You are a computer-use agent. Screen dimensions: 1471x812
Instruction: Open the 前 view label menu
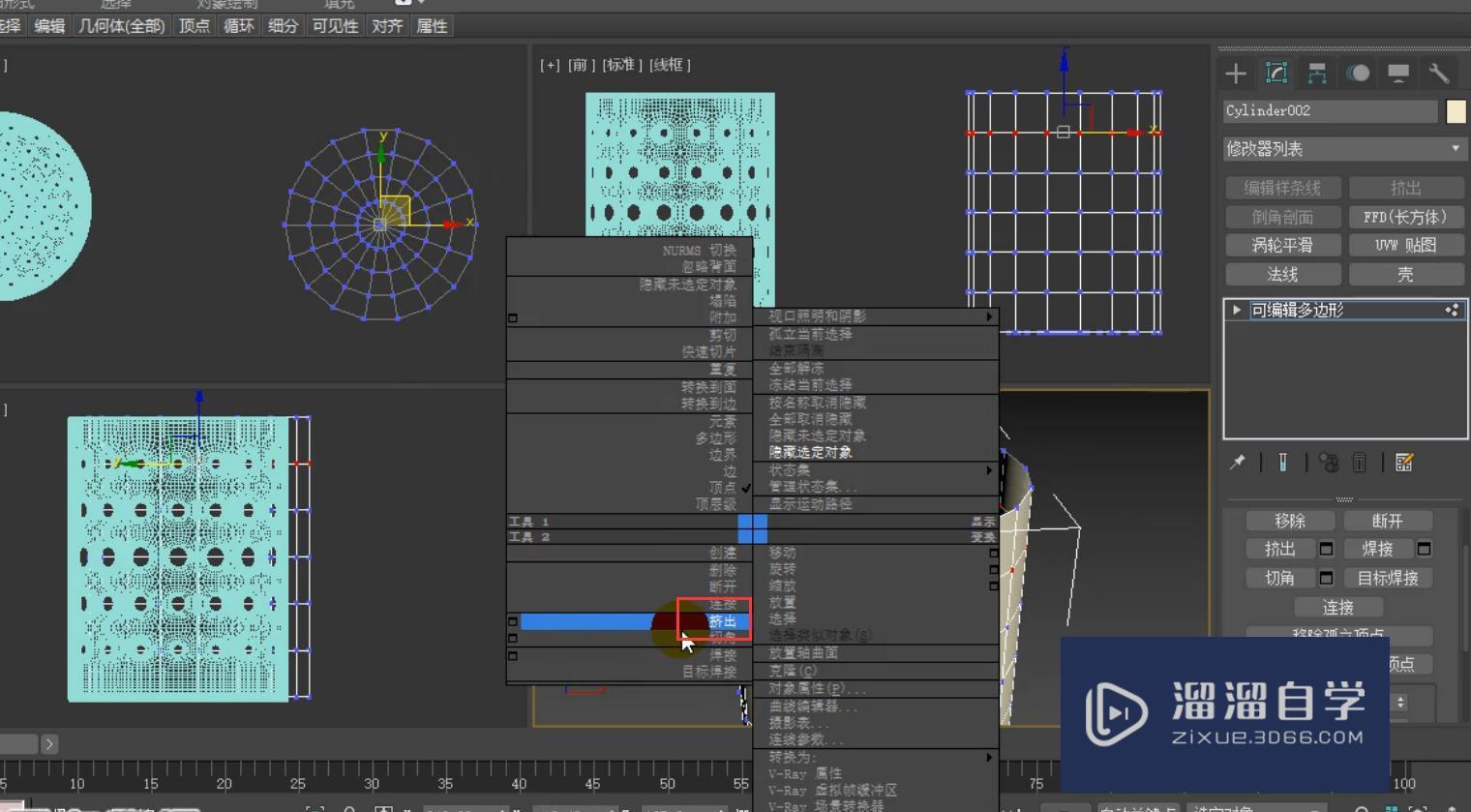[582, 65]
